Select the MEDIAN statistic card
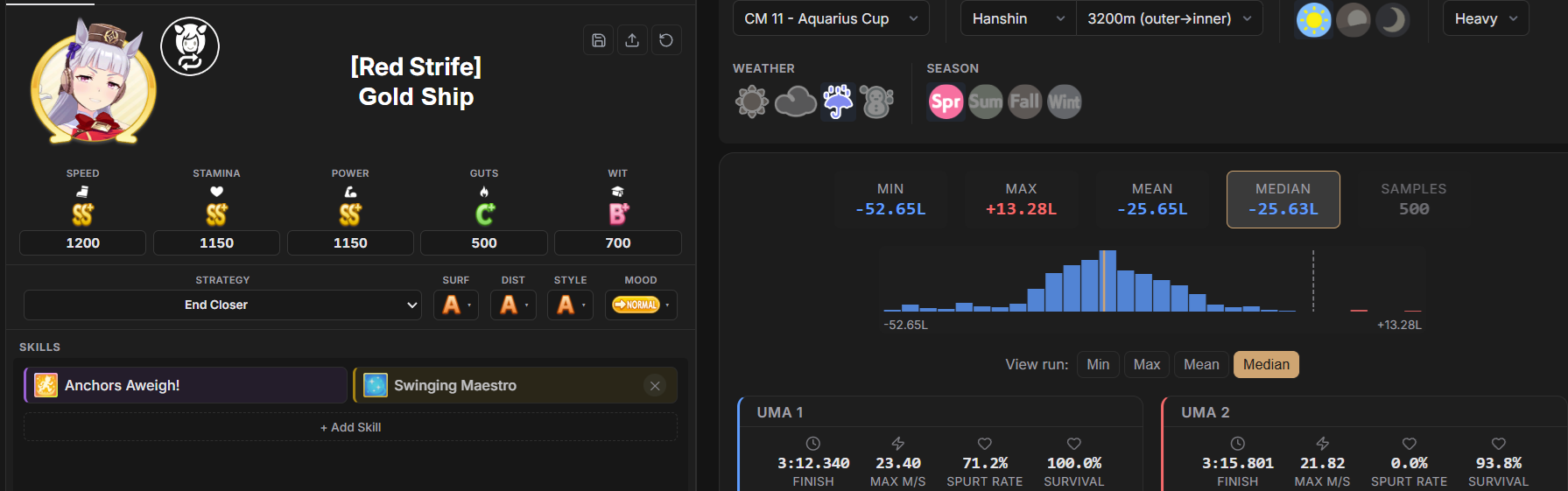The height and width of the screenshot is (491, 1568). 1283,200
